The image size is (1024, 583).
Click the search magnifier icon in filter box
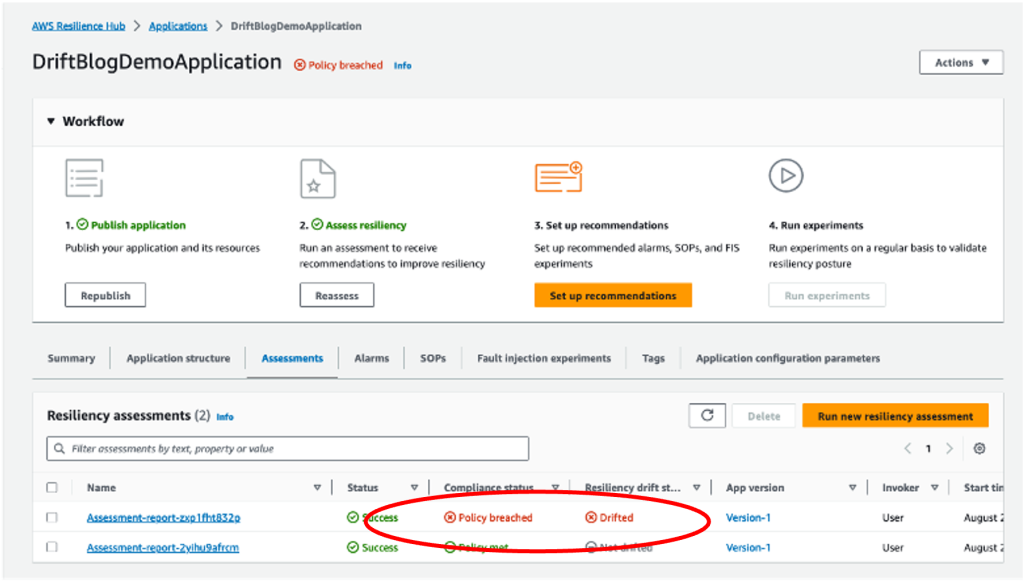pyautogui.click(x=59, y=449)
